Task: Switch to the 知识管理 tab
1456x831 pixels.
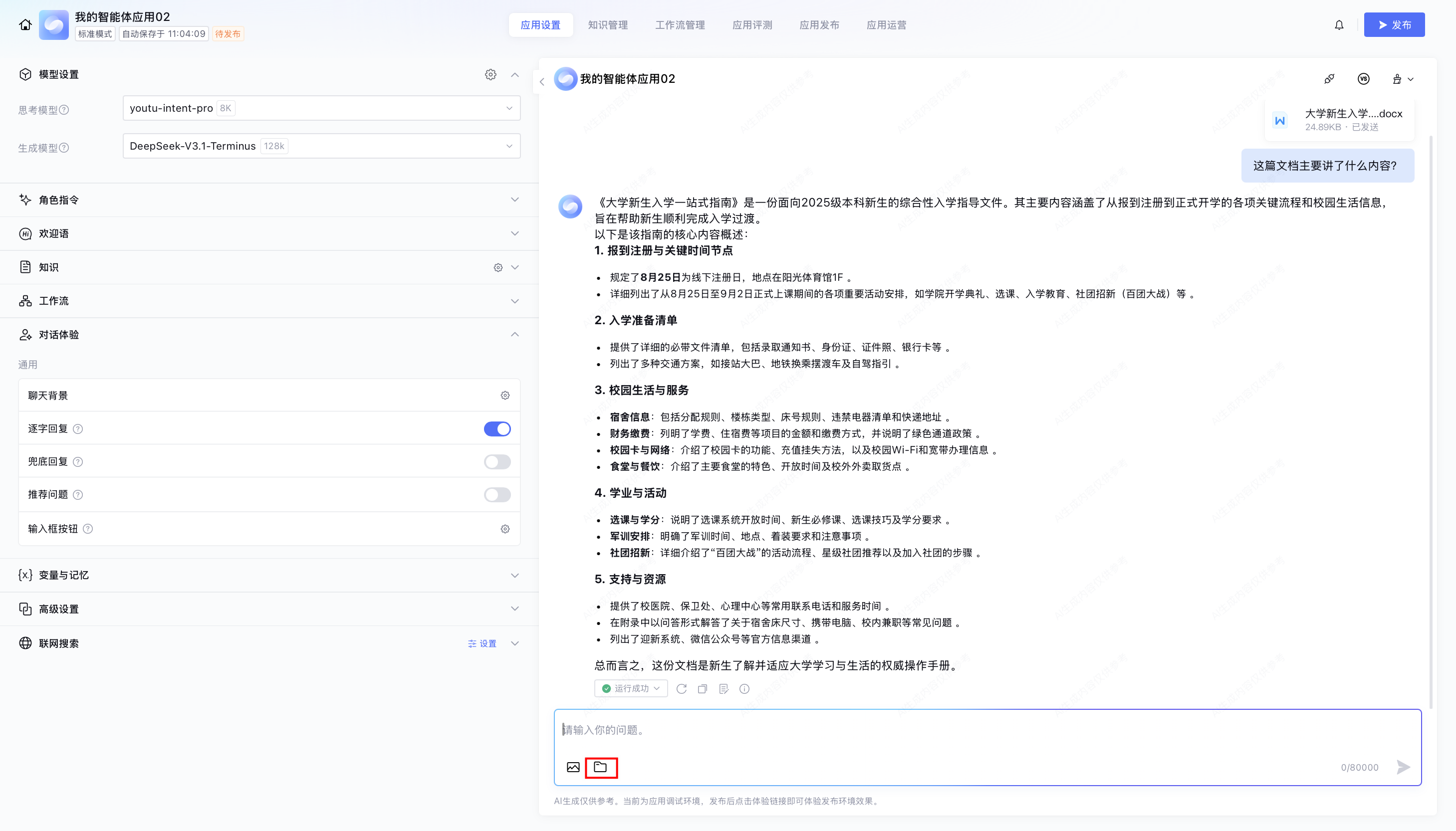Action: (x=607, y=25)
